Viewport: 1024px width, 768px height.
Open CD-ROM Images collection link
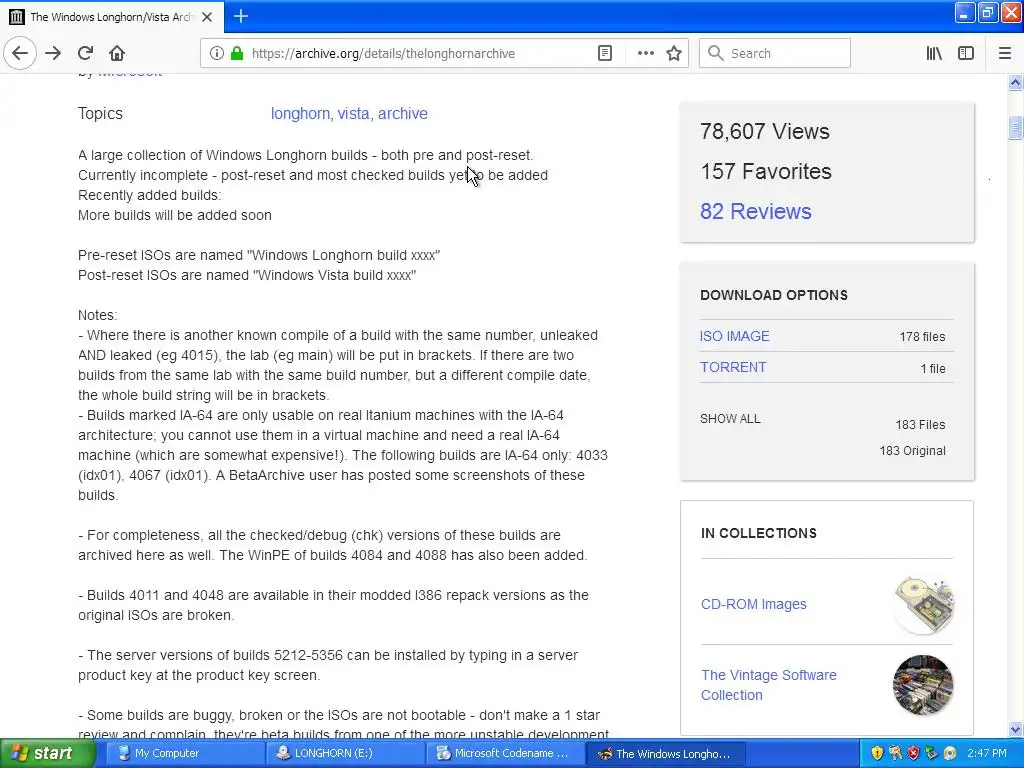[754, 604]
